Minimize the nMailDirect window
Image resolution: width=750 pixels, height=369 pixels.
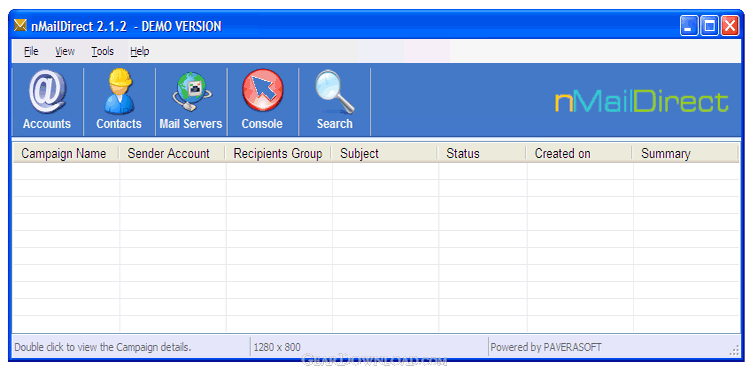[x=689, y=26]
